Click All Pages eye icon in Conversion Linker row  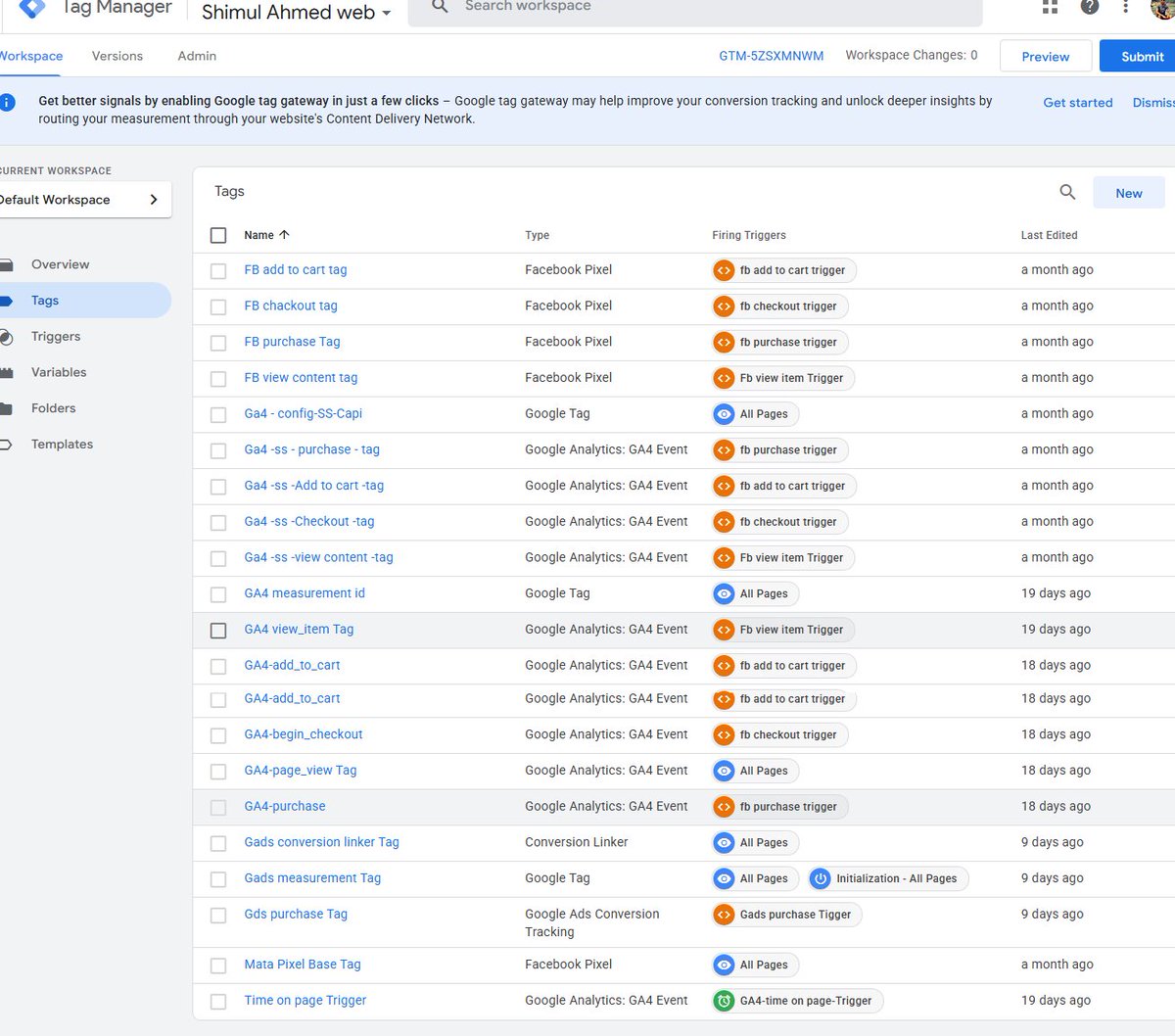coord(724,843)
